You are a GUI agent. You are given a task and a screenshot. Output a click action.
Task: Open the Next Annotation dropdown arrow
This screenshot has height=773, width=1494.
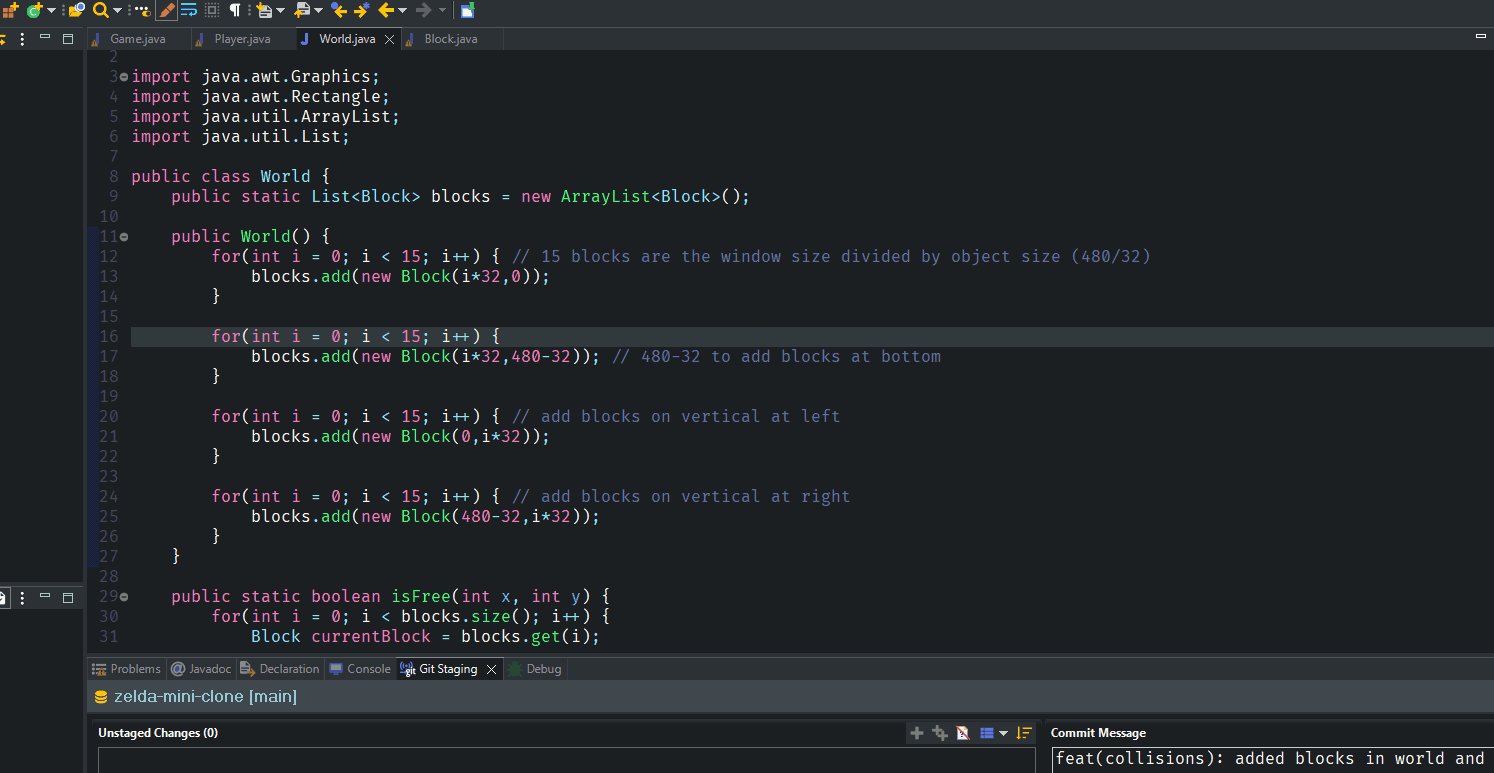(x=281, y=10)
